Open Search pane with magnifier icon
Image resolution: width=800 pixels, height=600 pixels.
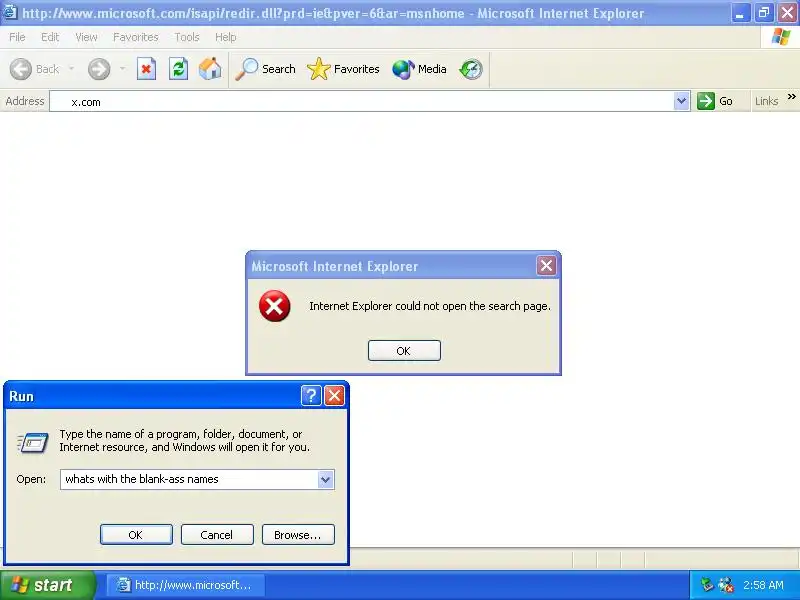pos(265,69)
